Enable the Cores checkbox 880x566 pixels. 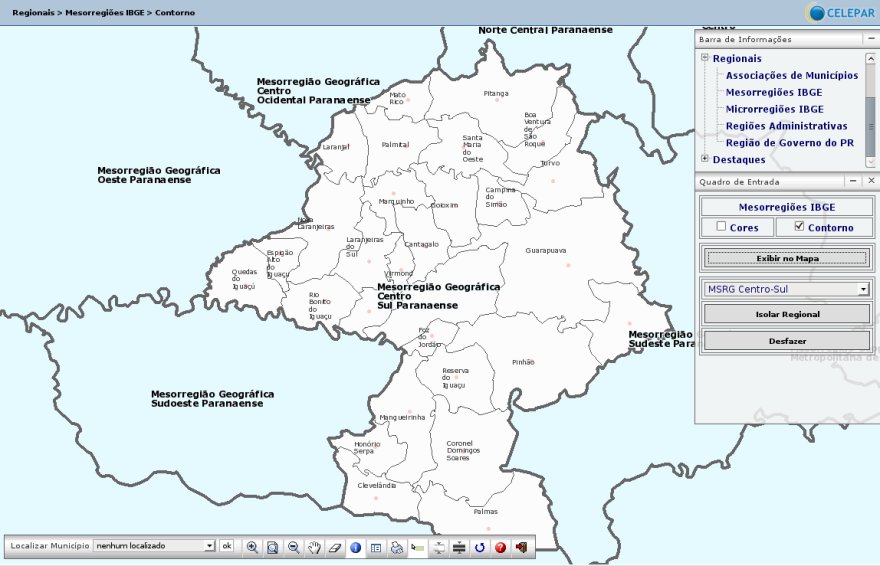point(721,227)
